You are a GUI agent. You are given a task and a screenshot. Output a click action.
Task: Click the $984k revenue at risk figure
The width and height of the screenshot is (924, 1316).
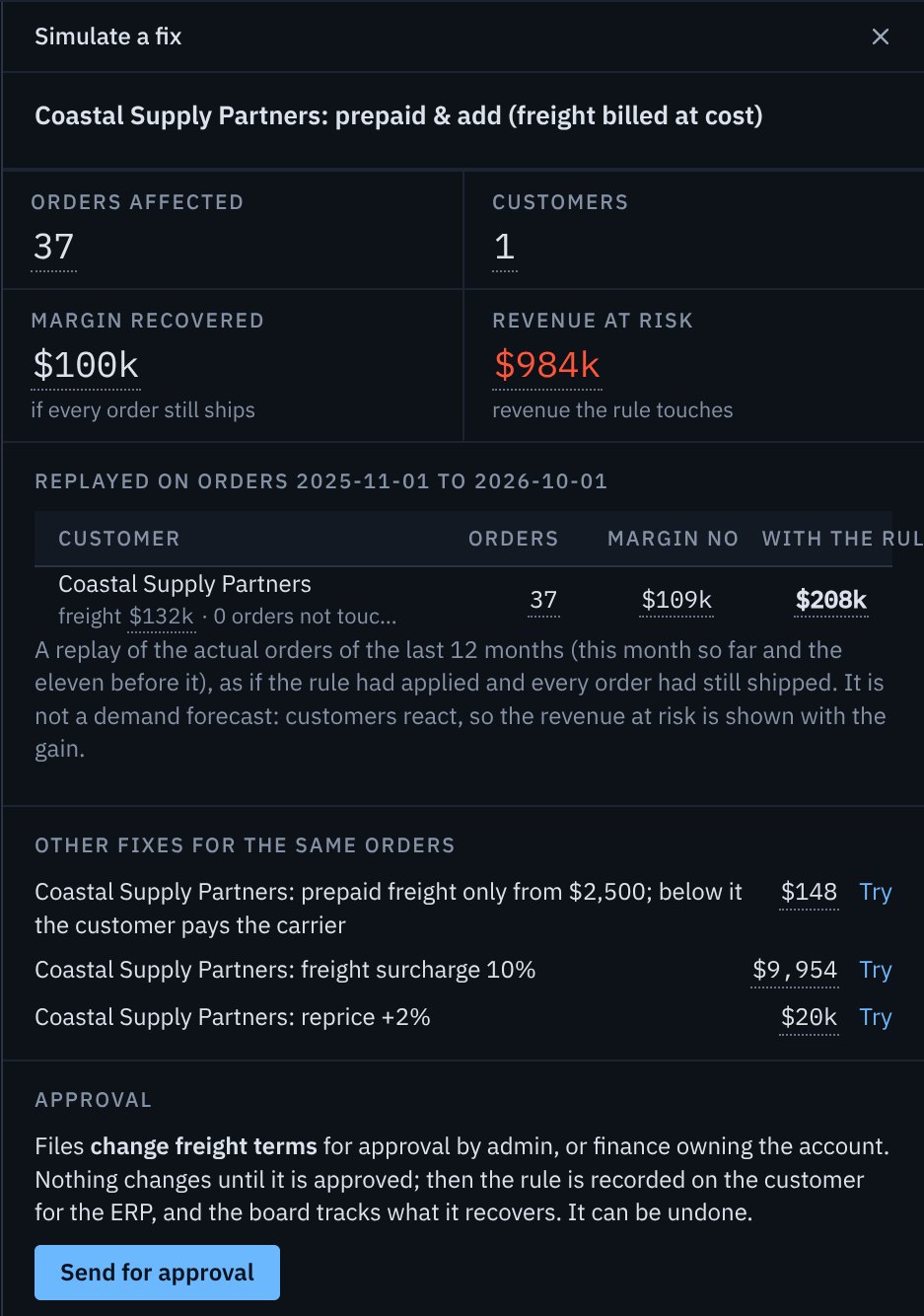547,365
